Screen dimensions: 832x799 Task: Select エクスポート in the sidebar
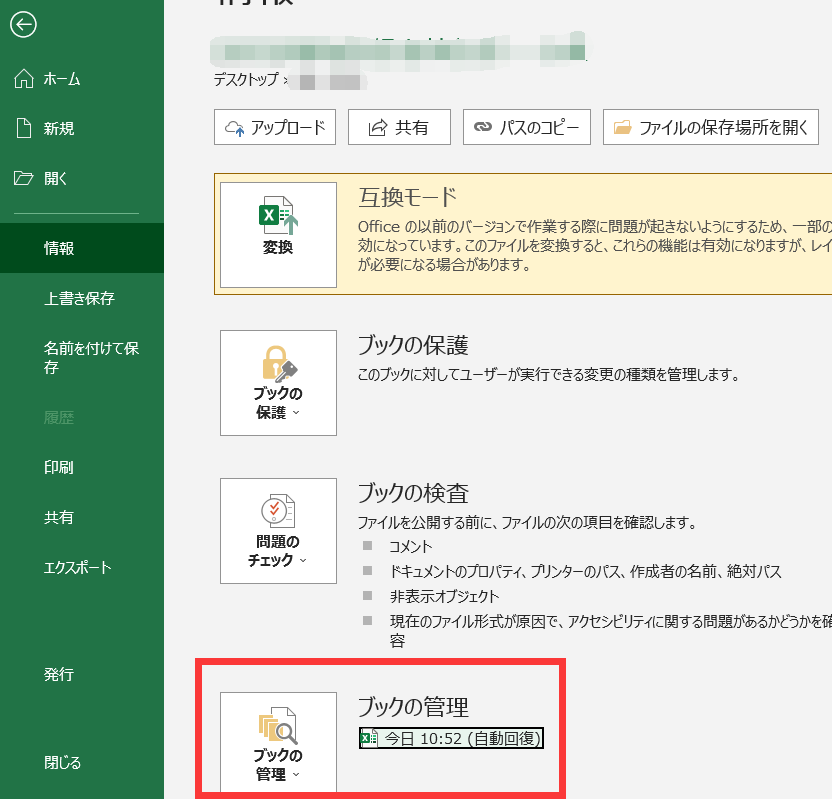[77, 567]
